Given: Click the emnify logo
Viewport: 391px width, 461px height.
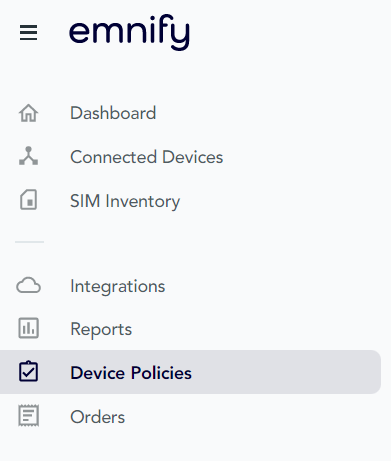Looking at the screenshot, I should pos(129,32).
